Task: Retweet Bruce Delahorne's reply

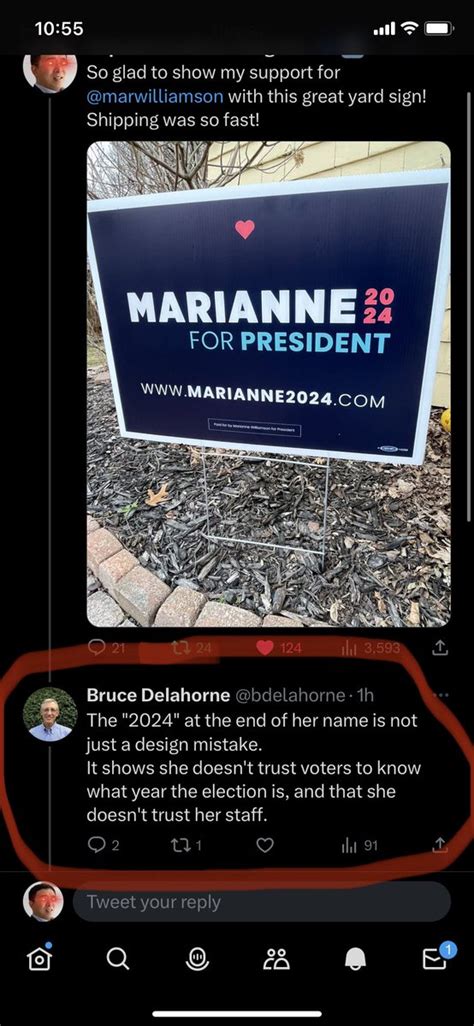Action: pyautogui.click(x=181, y=845)
